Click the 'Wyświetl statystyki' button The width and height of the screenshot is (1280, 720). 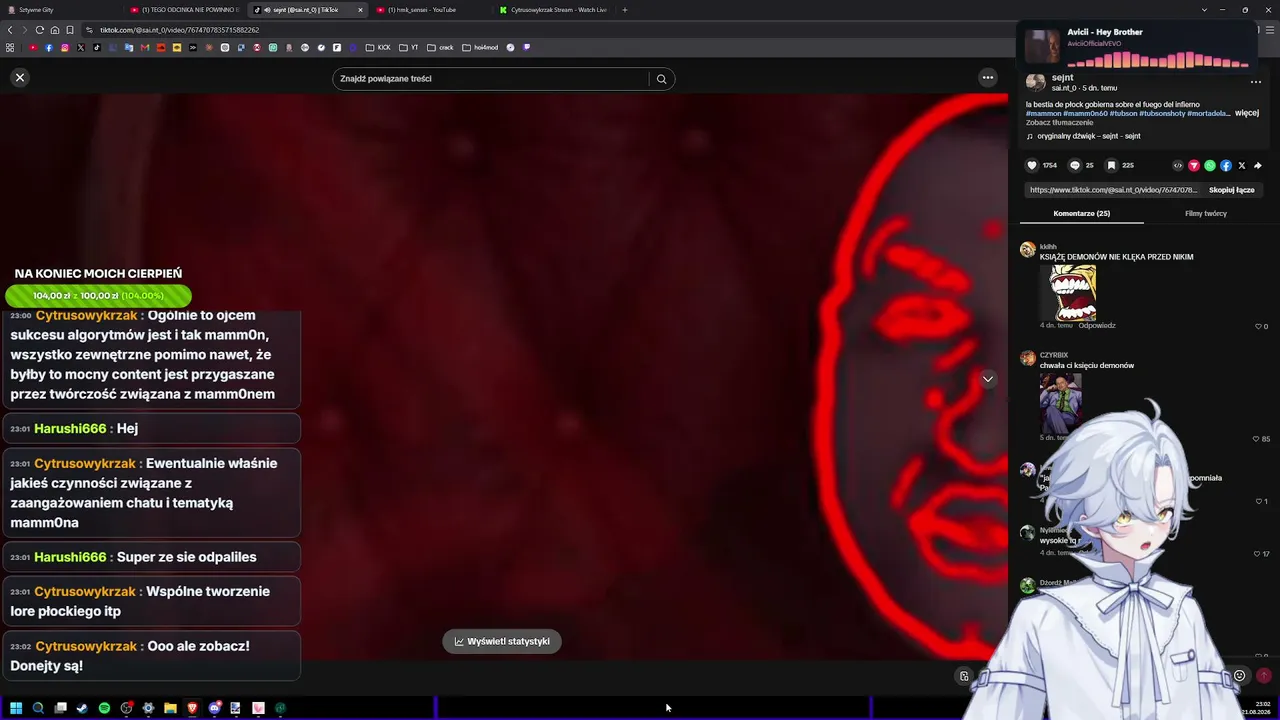[502, 642]
